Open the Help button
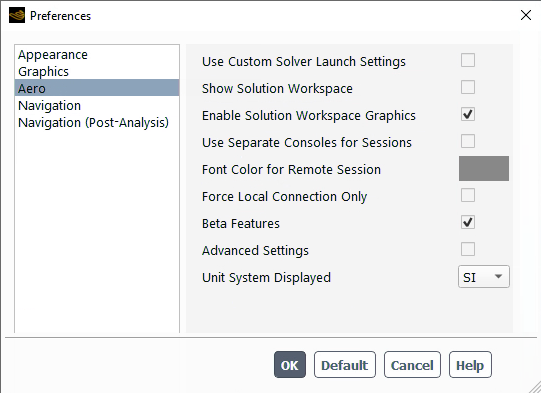 point(470,365)
